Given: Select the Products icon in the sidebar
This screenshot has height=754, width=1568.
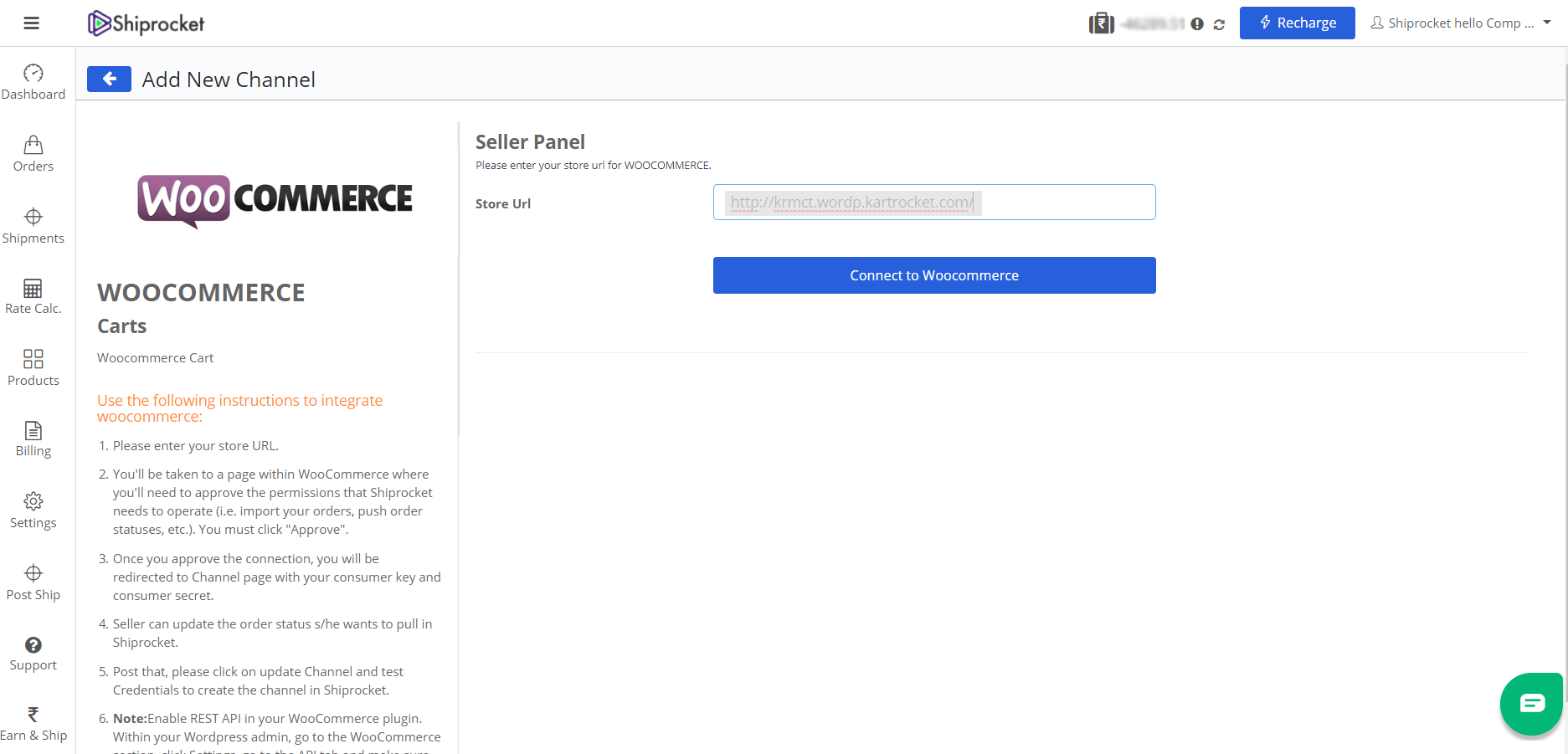Looking at the screenshot, I should pos(33,367).
